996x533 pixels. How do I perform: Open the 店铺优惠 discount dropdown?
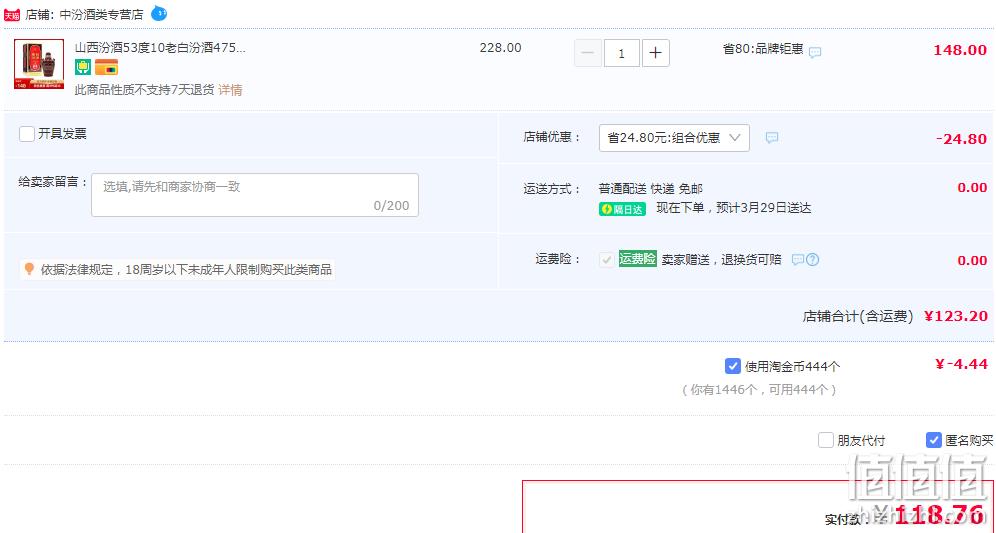[674, 138]
